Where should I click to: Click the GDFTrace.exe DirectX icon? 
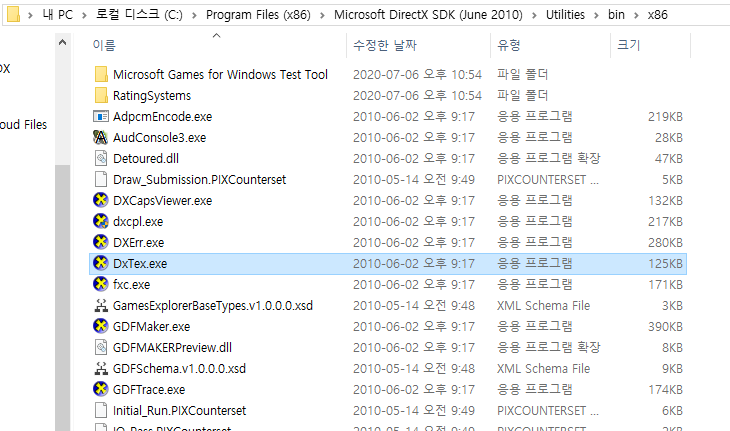click(101, 389)
